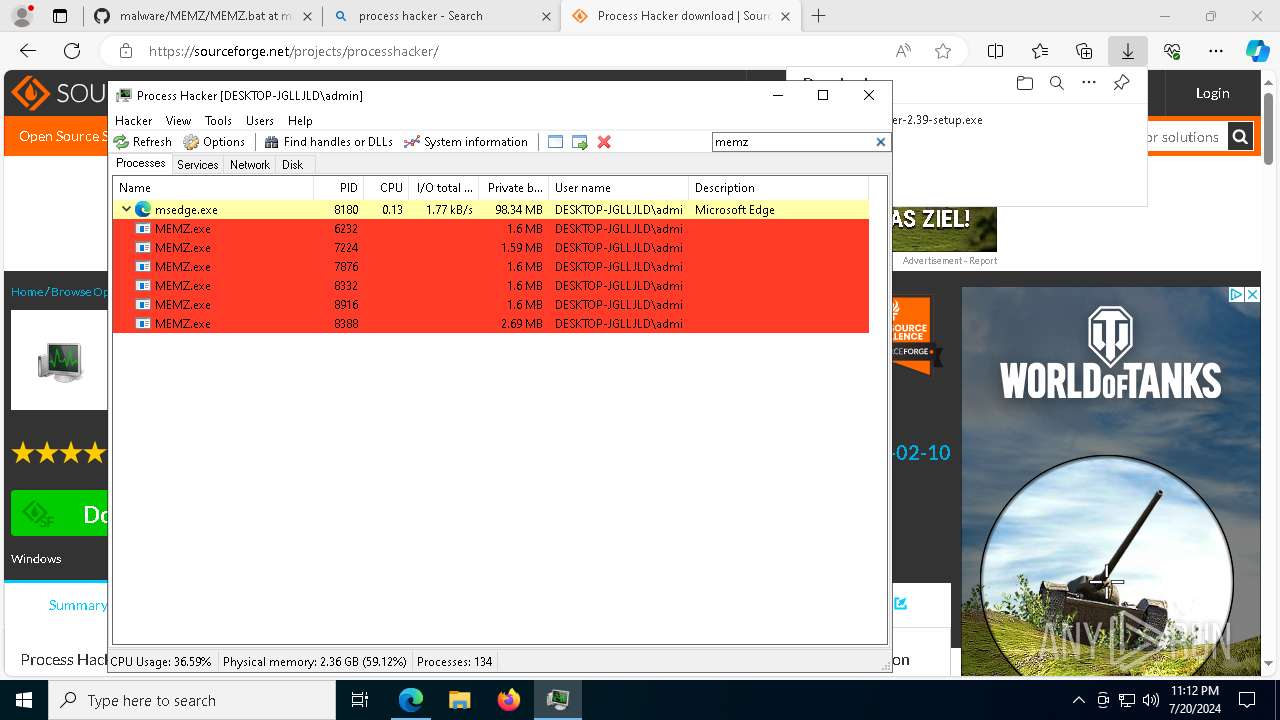Click the find window toolbar icon
Image resolution: width=1280 pixels, height=720 pixels.
point(556,142)
